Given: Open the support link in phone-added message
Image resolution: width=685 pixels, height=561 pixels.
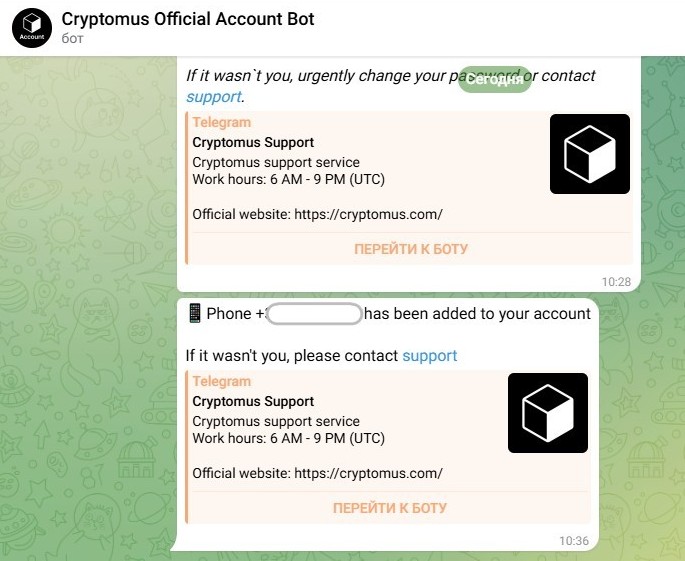Looking at the screenshot, I should click(x=429, y=356).
